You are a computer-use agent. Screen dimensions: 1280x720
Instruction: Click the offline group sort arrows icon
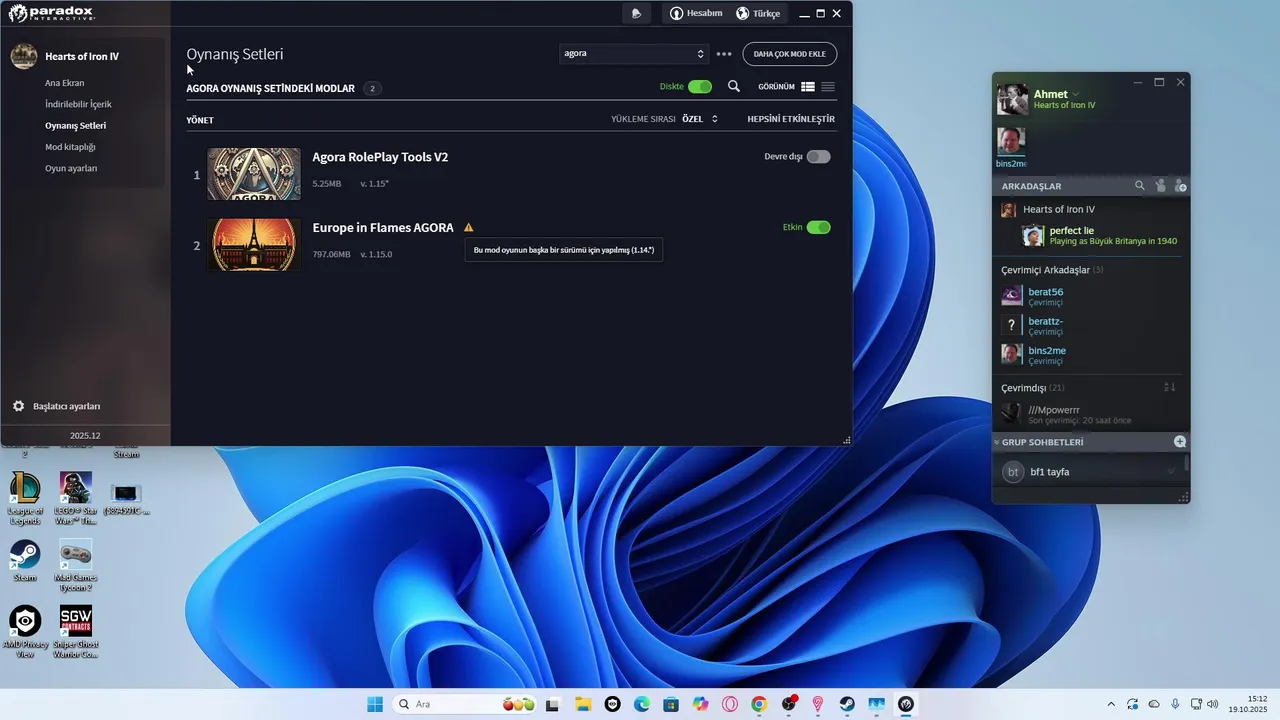(1170, 387)
